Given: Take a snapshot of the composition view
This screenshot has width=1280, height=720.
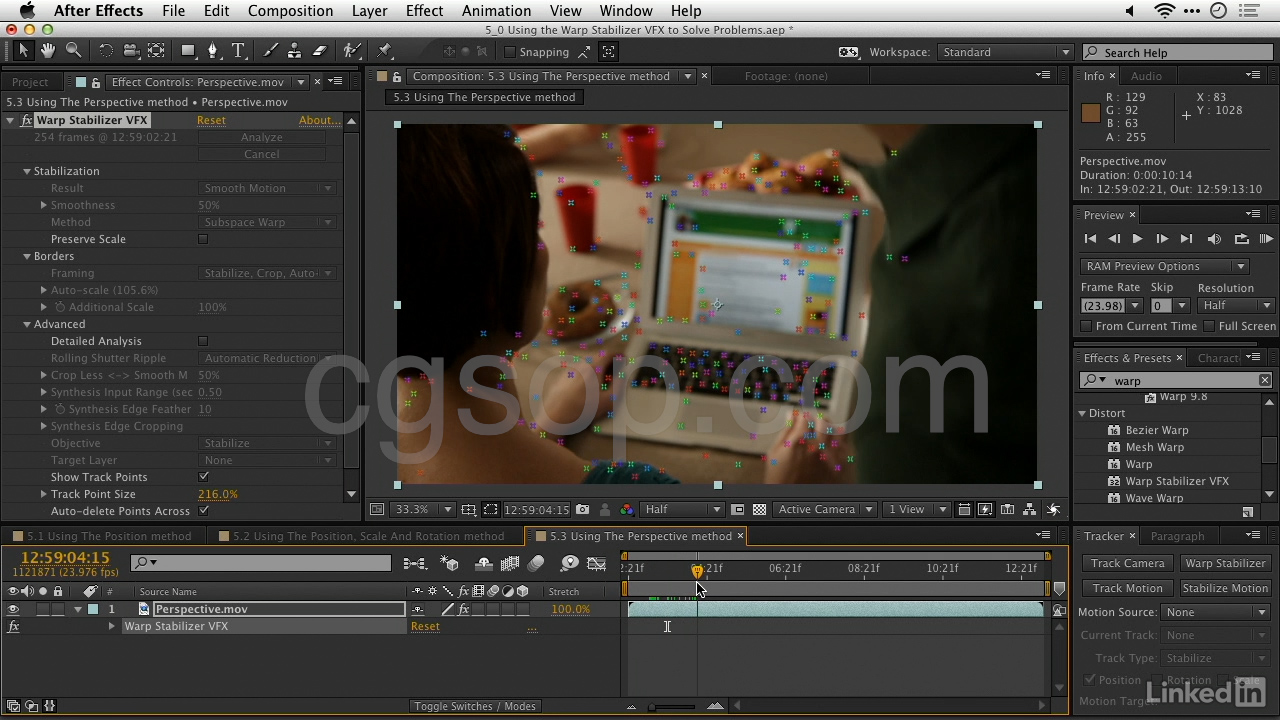Looking at the screenshot, I should pos(583,509).
